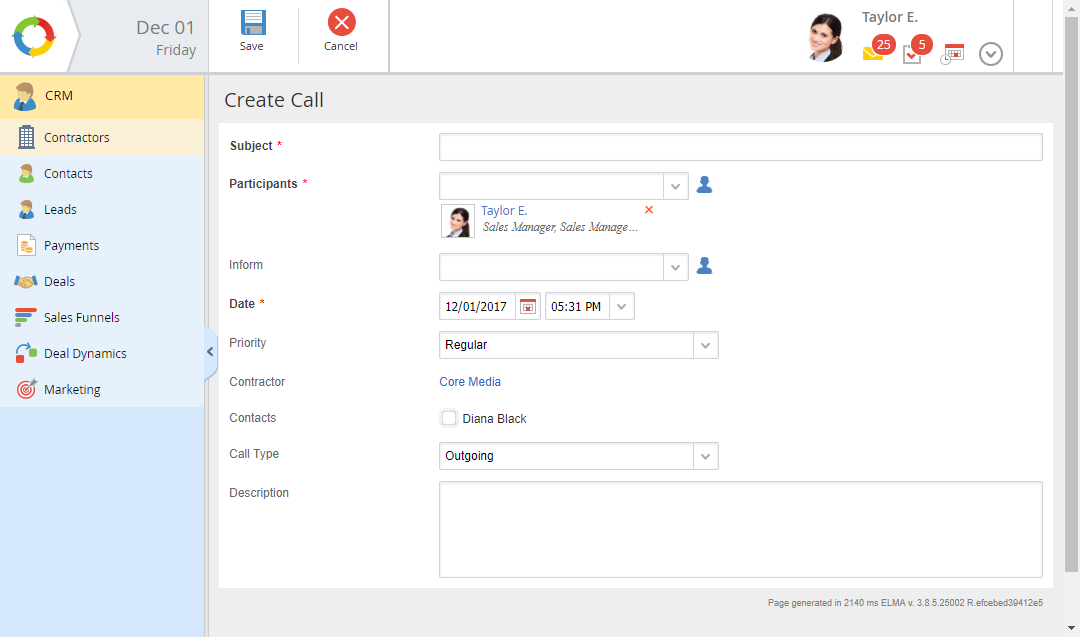Screen dimensions: 1080x637
Task: Open the tasks icon with badge 5
Action: pos(912,54)
